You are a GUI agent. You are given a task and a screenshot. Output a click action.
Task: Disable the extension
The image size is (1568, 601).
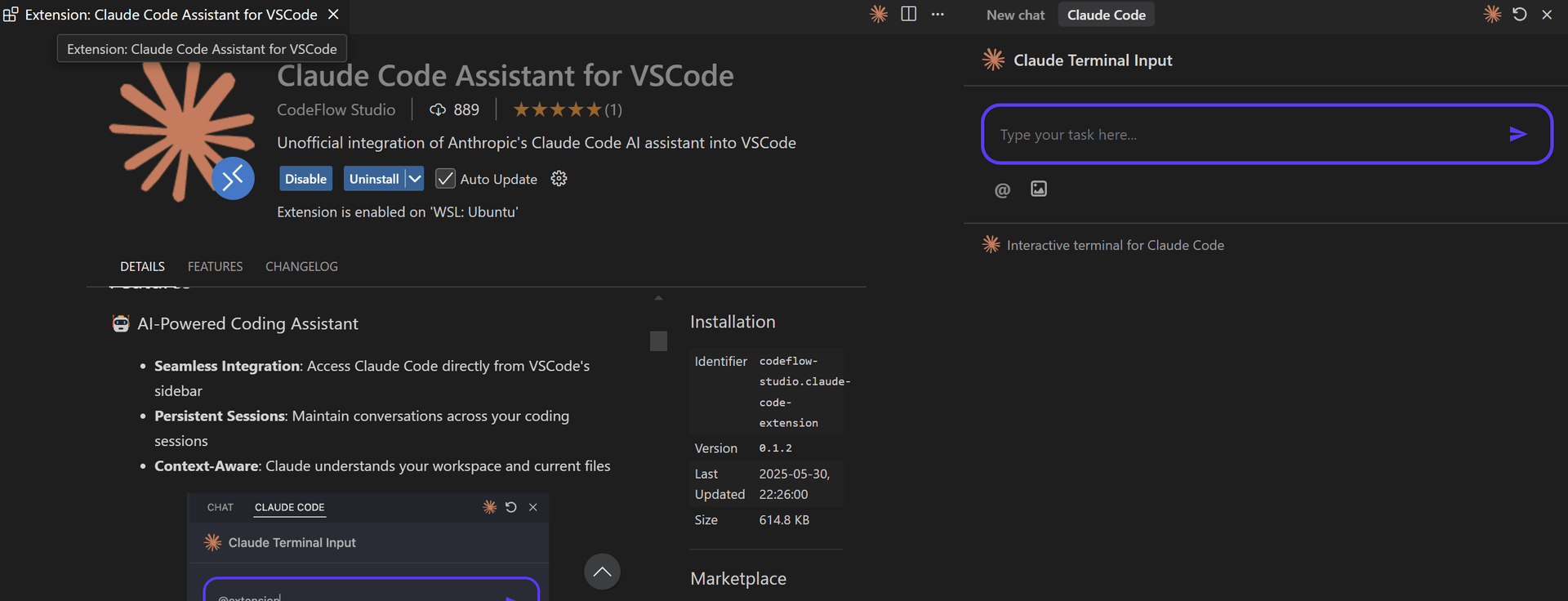tap(305, 179)
